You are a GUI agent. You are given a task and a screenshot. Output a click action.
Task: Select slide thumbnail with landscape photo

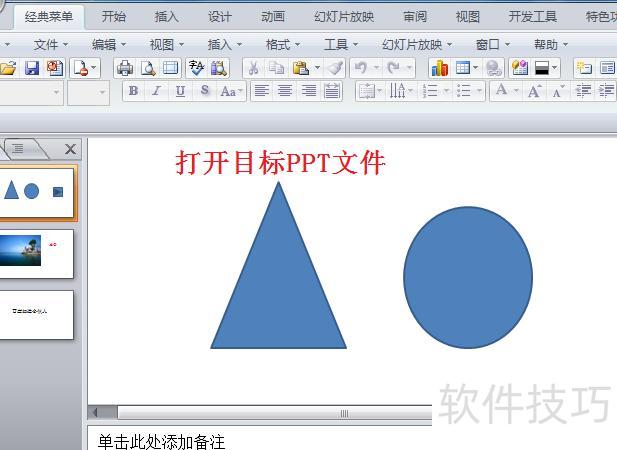pyautogui.click(x=36, y=254)
